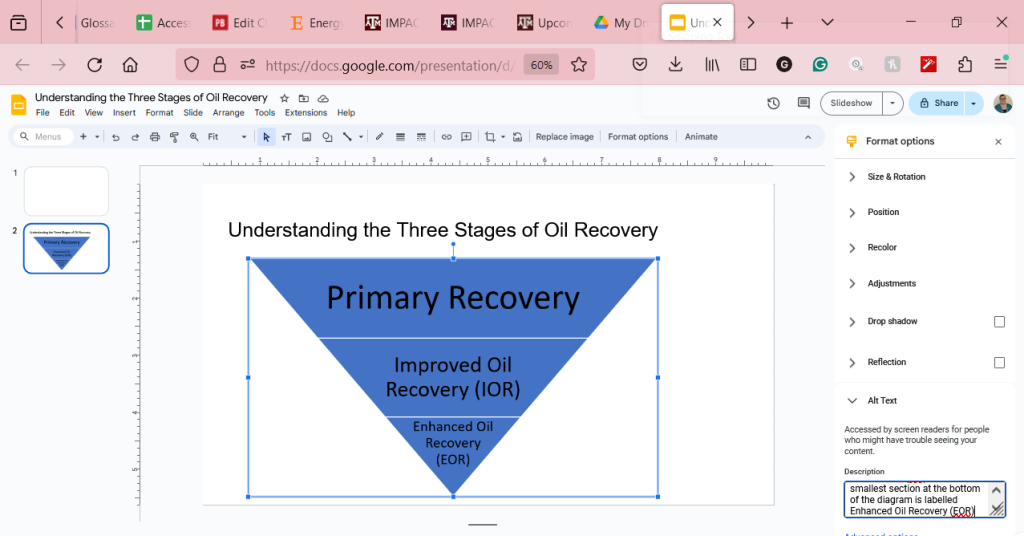The height and width of the screenshot is (536, 1024).
Task: Open the Edit menu
Action: point(67,113)
